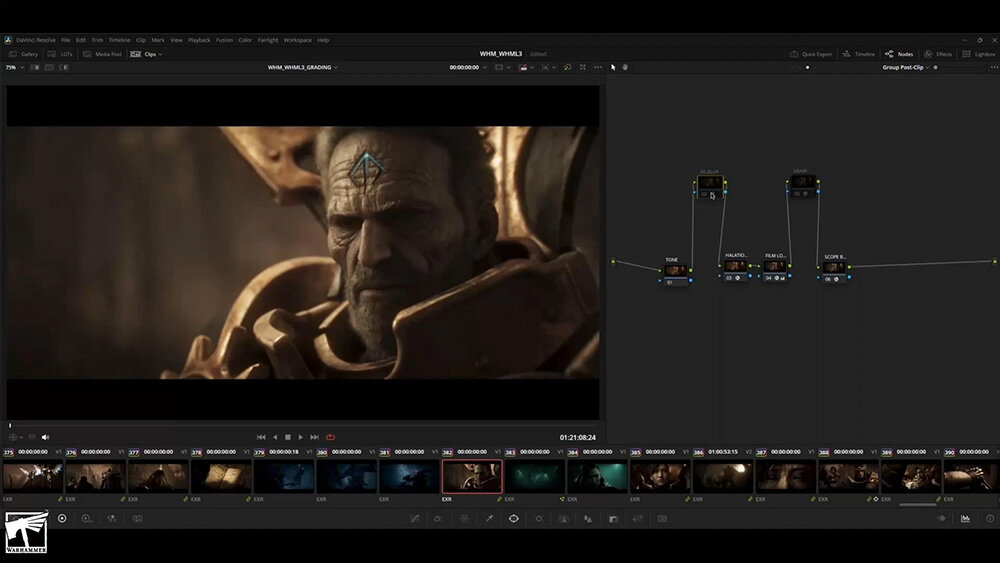Open the Gallery panel
The height and width of the screenshot is (563, 1000).
tap(23, 54)
